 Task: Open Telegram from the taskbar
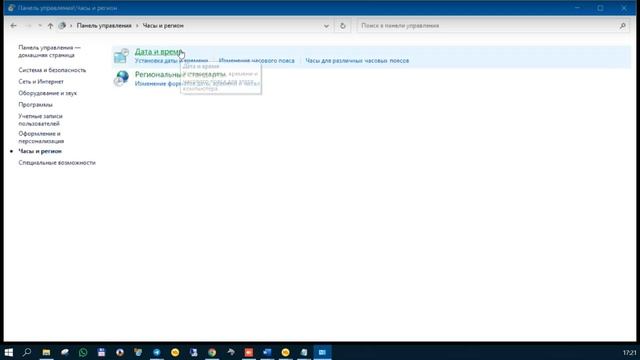tap(157, 352)
